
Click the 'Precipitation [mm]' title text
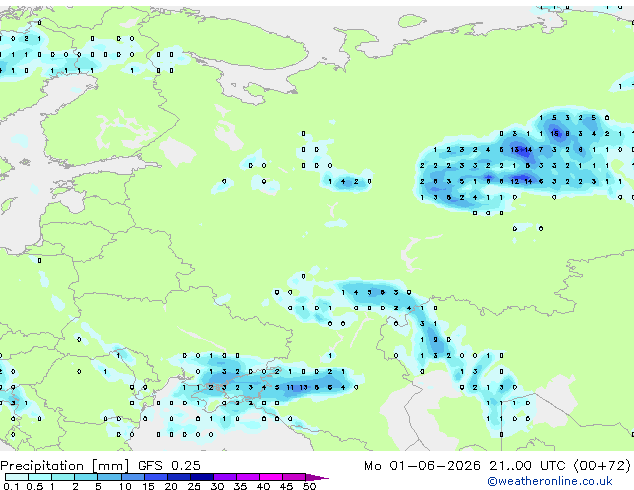pyautogui.click(x=64, y=466)
